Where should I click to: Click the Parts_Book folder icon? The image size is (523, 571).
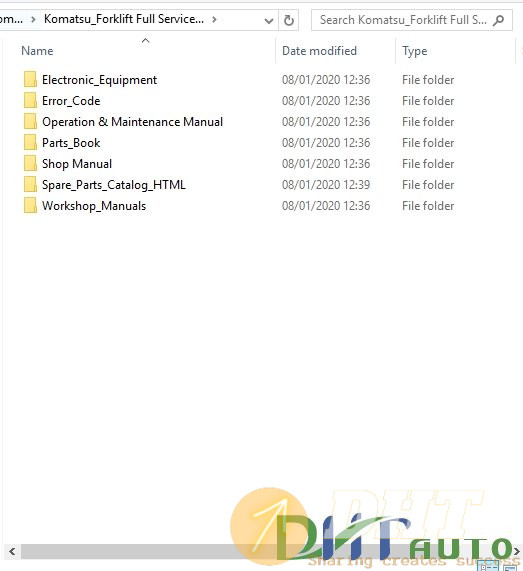point(30,143)
